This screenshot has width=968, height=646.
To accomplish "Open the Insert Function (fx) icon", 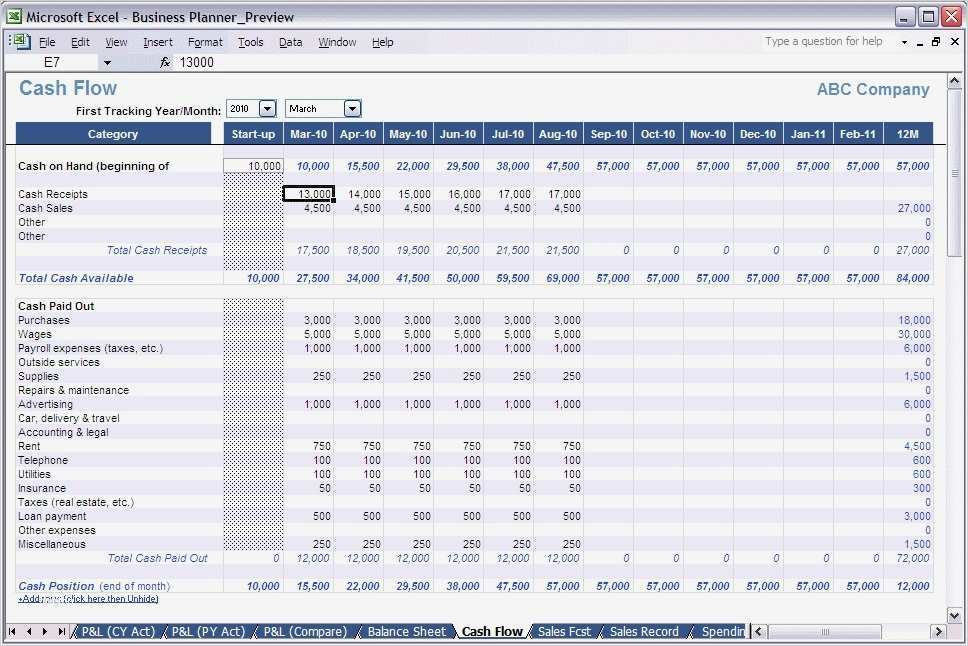I will [x=164, y=62].
